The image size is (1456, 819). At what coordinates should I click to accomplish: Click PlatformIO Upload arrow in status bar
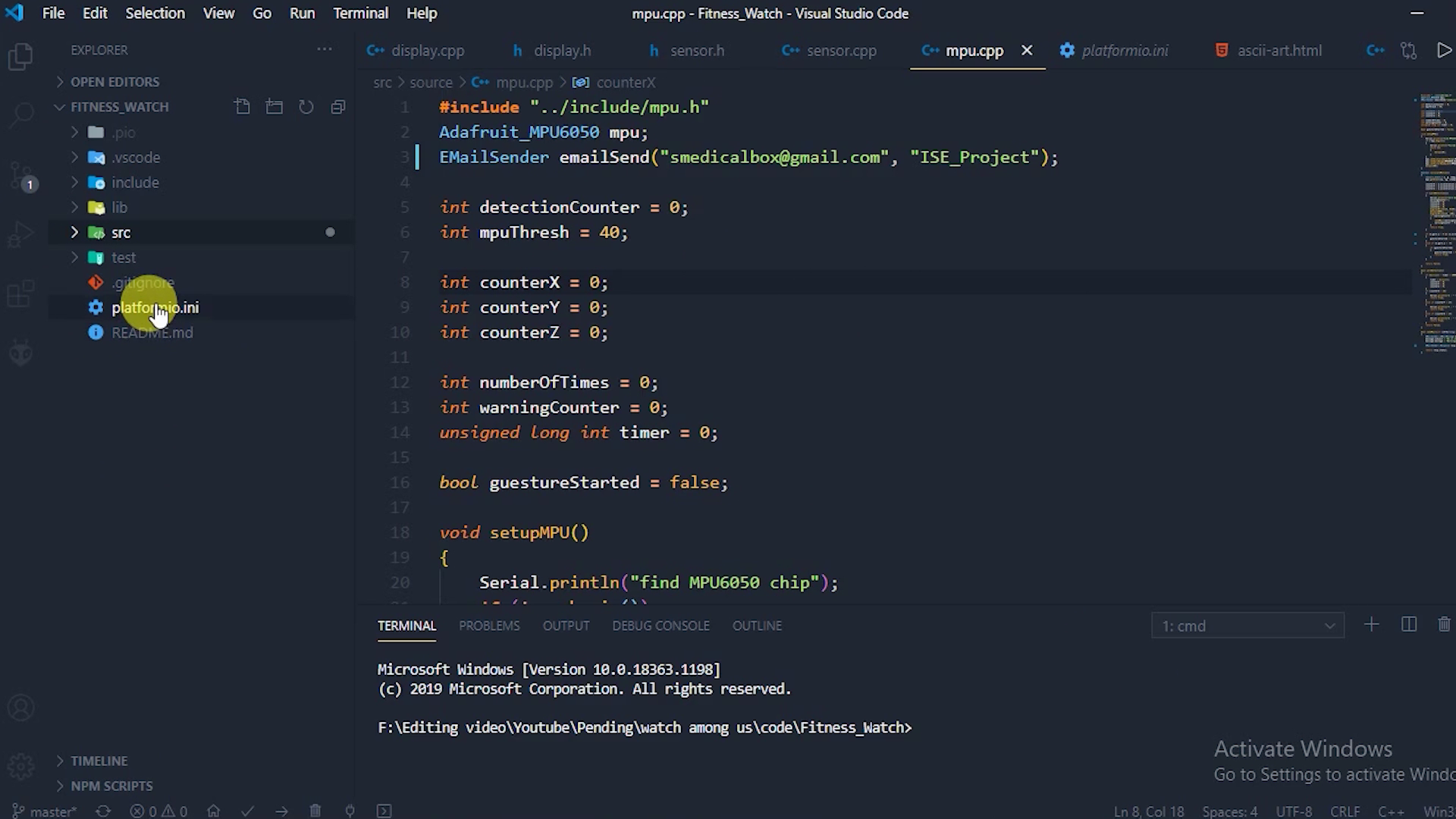[281, 811]
